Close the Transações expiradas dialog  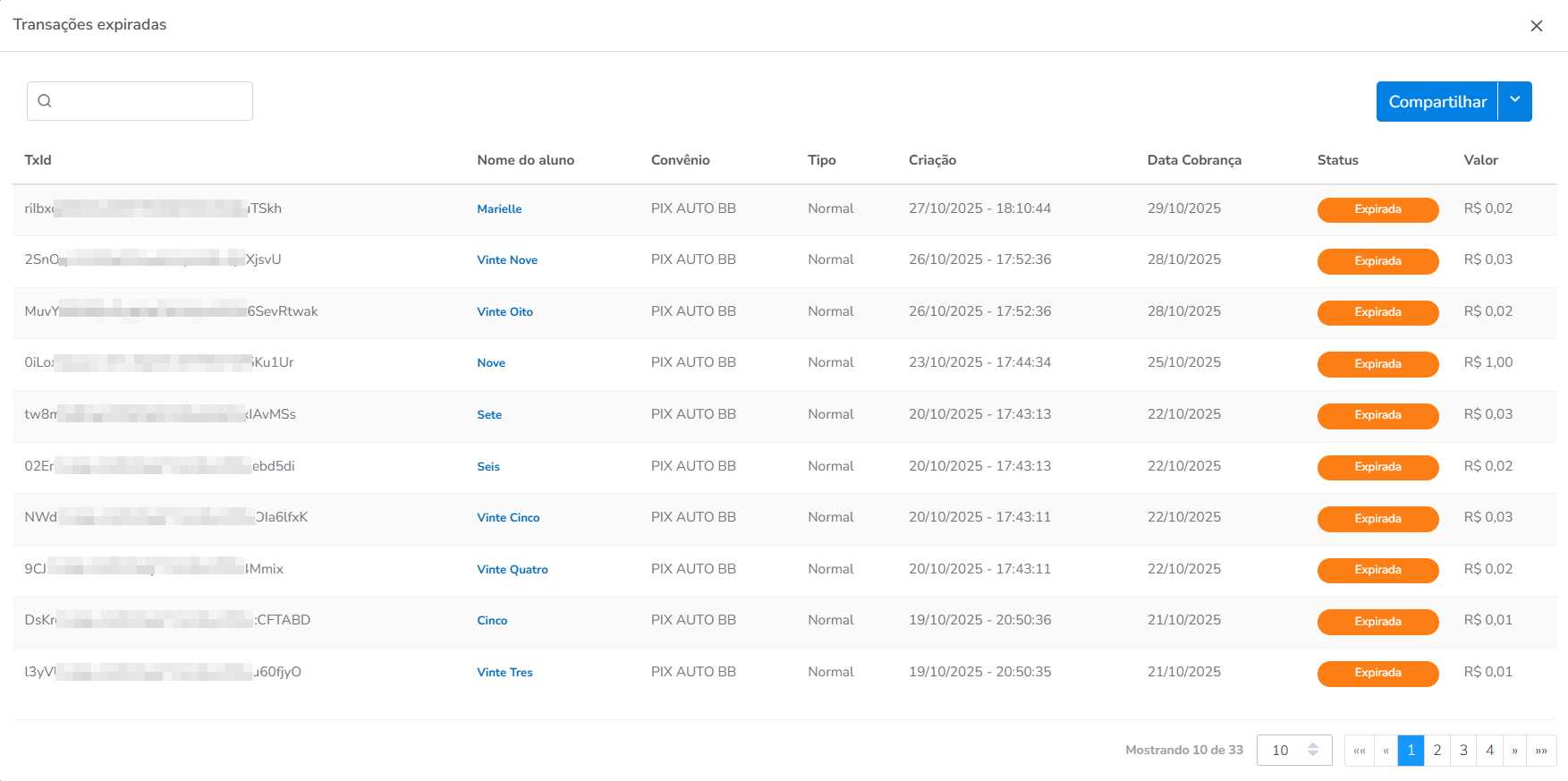pos(1536,26)
